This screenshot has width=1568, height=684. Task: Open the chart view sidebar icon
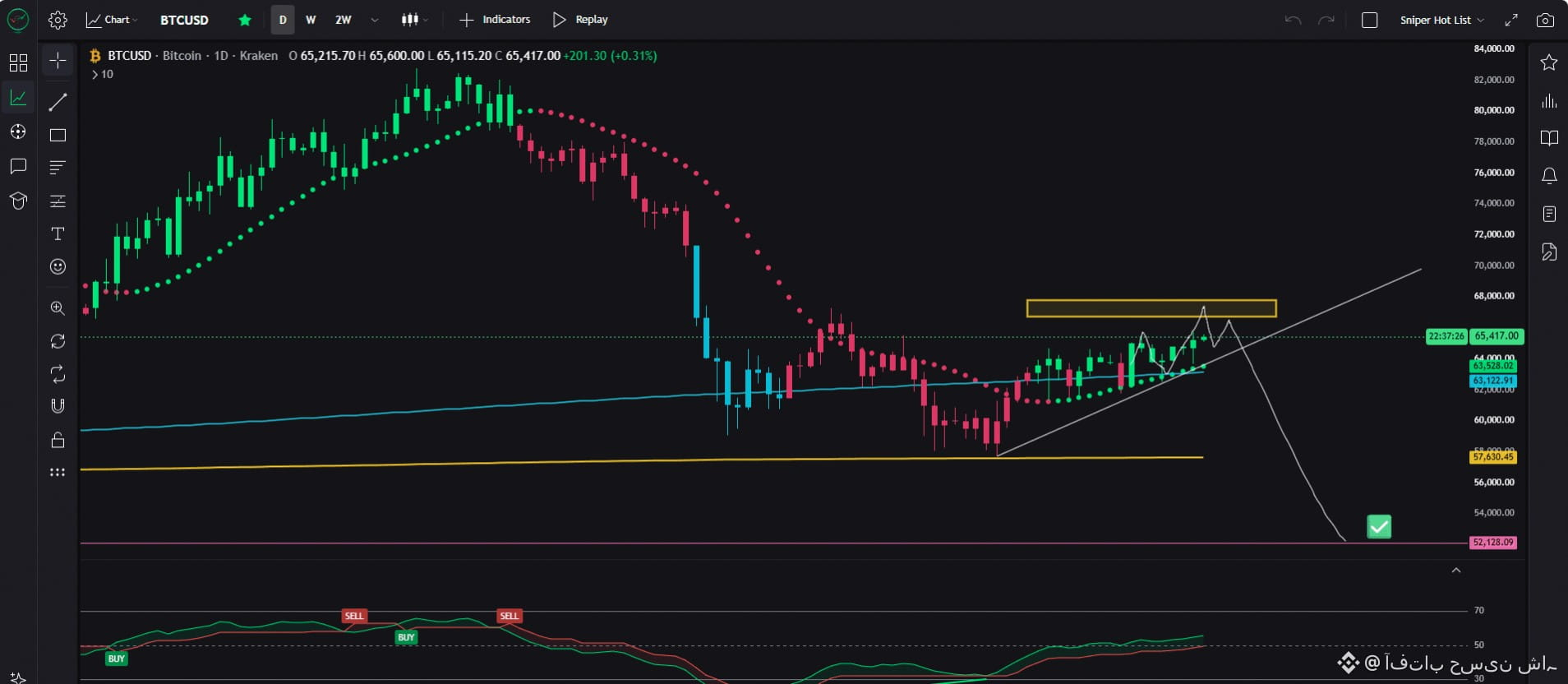tap(18, 98)
